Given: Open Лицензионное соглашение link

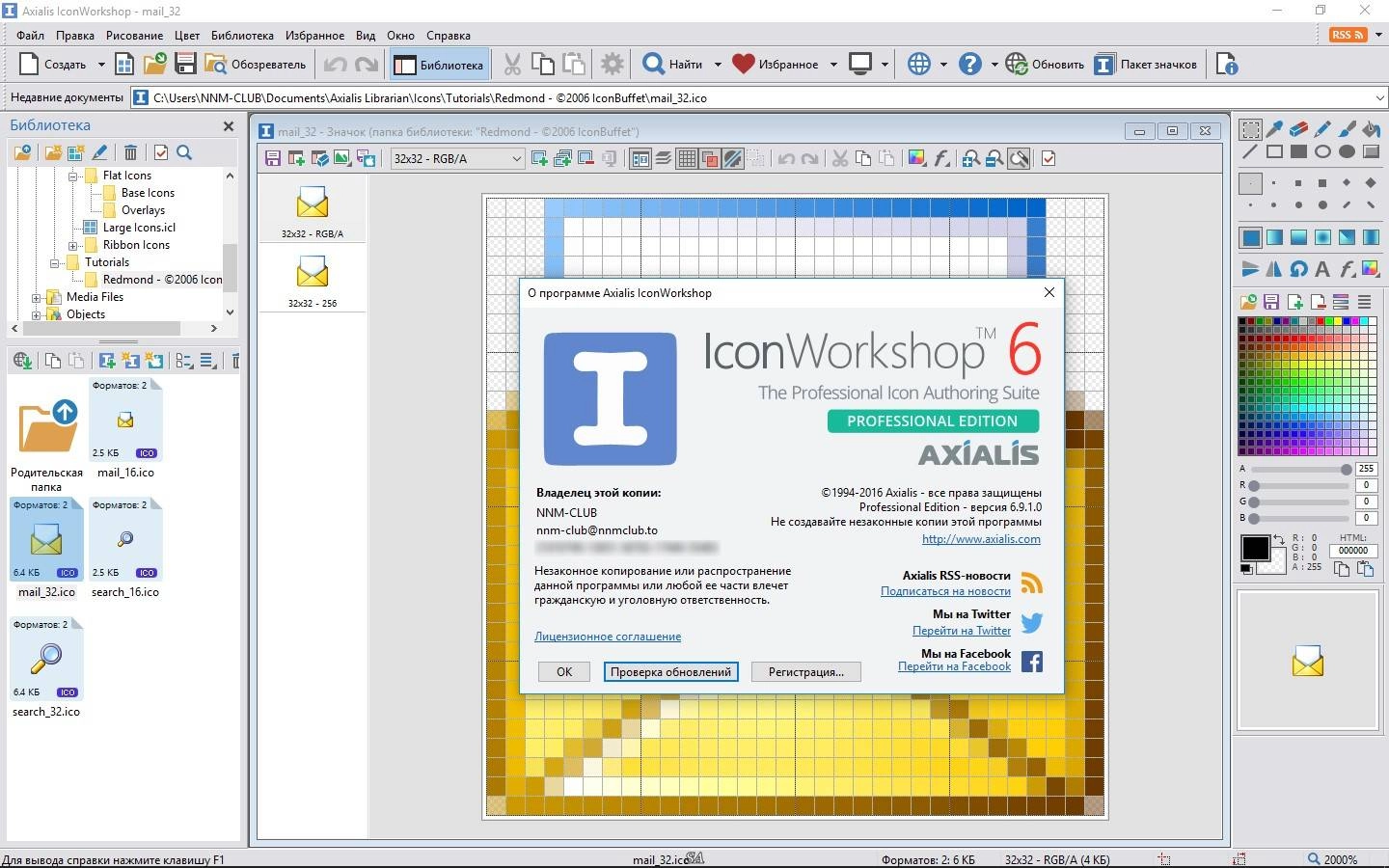Looking at the screenshot, I should [x=608, y=637].
